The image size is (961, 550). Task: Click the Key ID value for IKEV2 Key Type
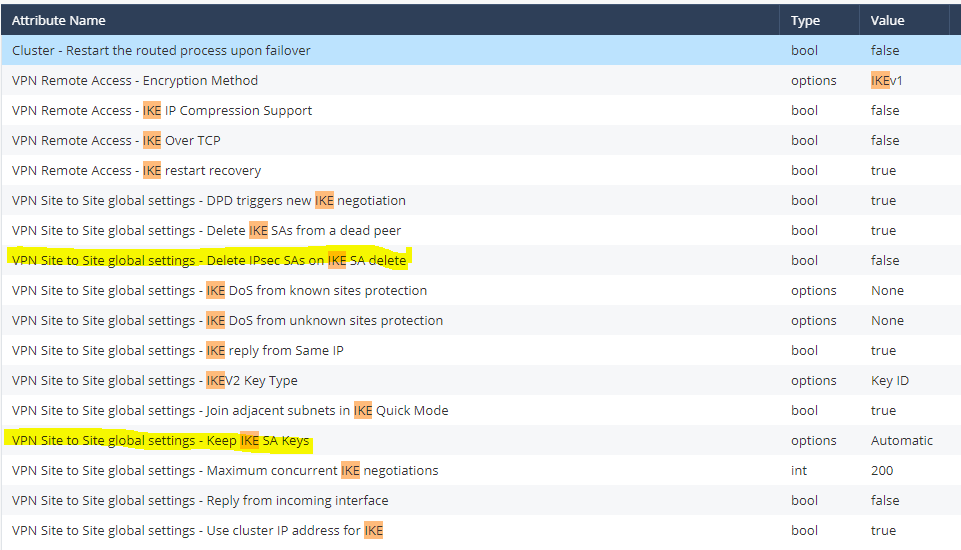pyautogui.click(x=889, y=381)
